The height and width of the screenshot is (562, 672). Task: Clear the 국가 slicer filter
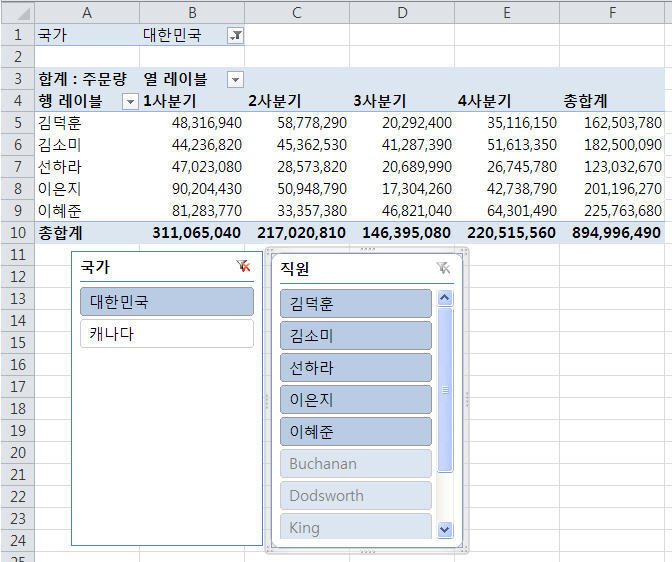tap(242, 267)
